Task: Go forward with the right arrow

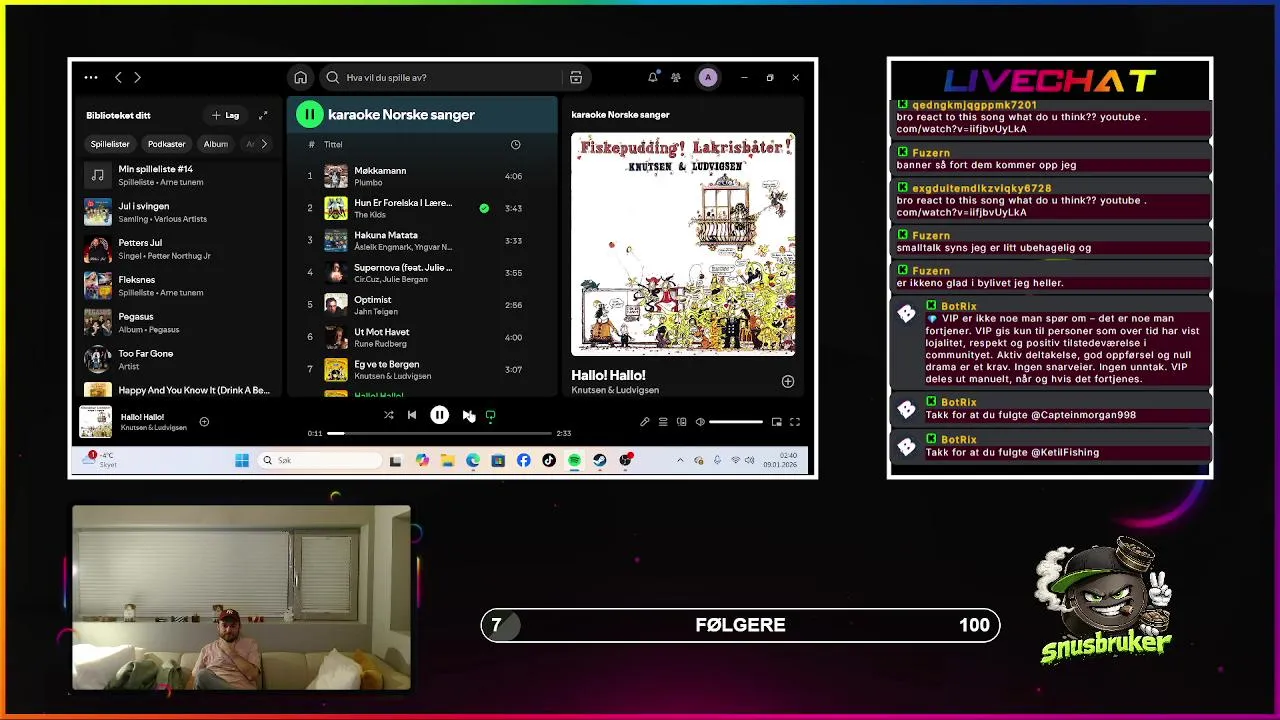Action: (137, 77)
